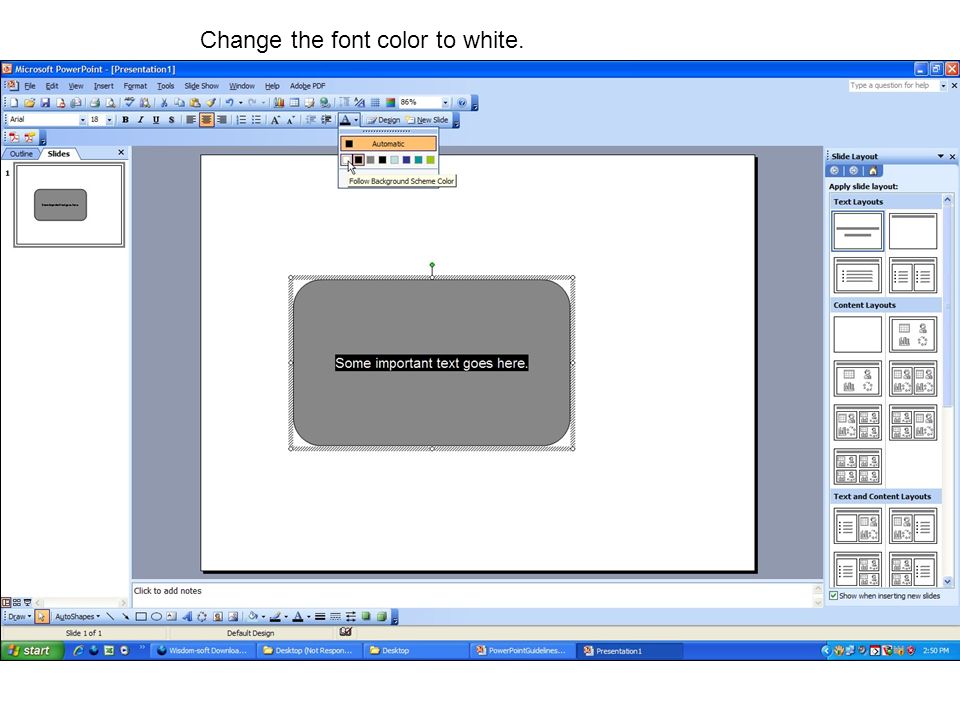Cut selection with the scissors icon
The height and width of the screenshot is (720, 960).
[164, 103]
